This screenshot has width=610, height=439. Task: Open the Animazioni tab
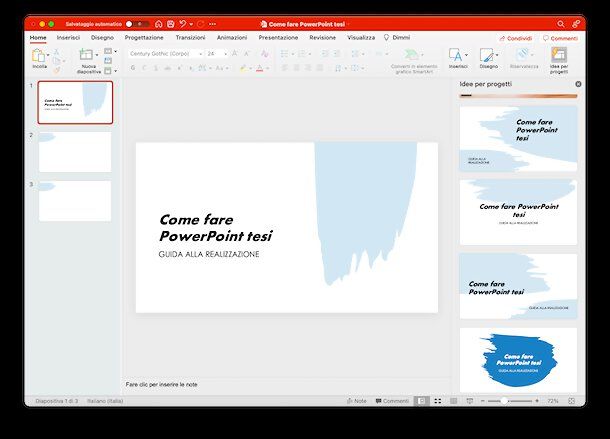[x=232, y=38]
